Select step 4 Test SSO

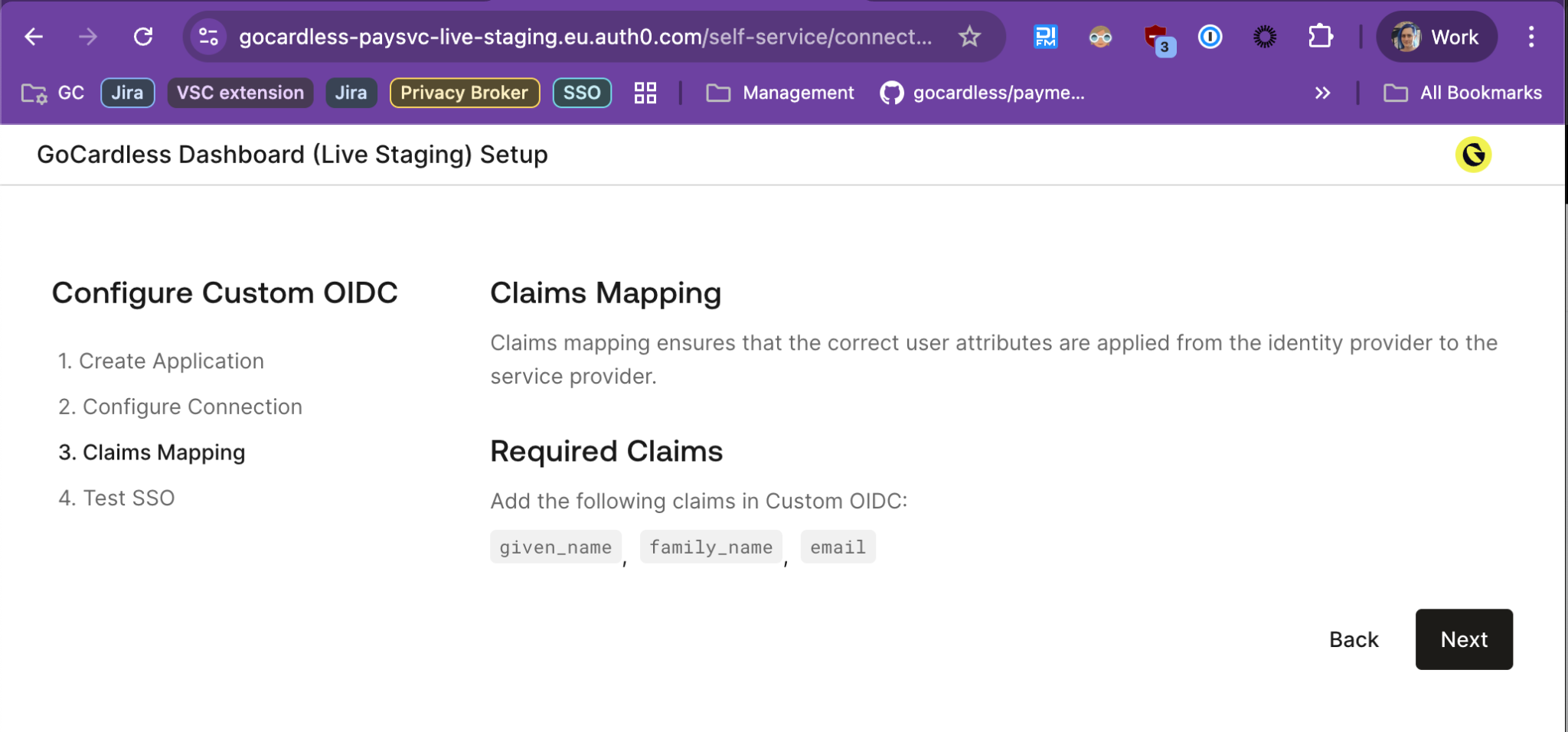[117, 498]
